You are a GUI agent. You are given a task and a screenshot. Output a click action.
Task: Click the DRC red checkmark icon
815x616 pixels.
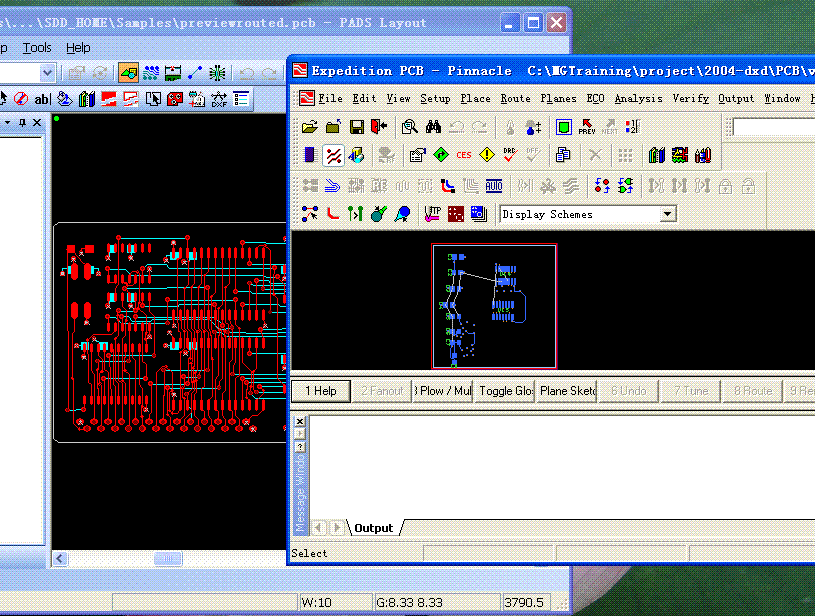(510, 155)
